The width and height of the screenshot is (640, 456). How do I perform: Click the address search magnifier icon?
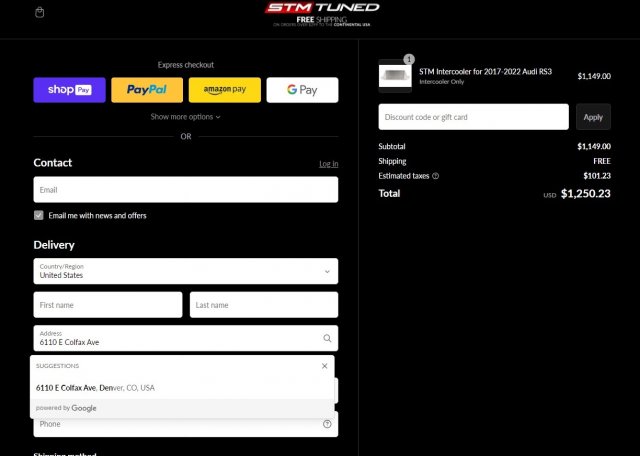(x=327, y=338)
